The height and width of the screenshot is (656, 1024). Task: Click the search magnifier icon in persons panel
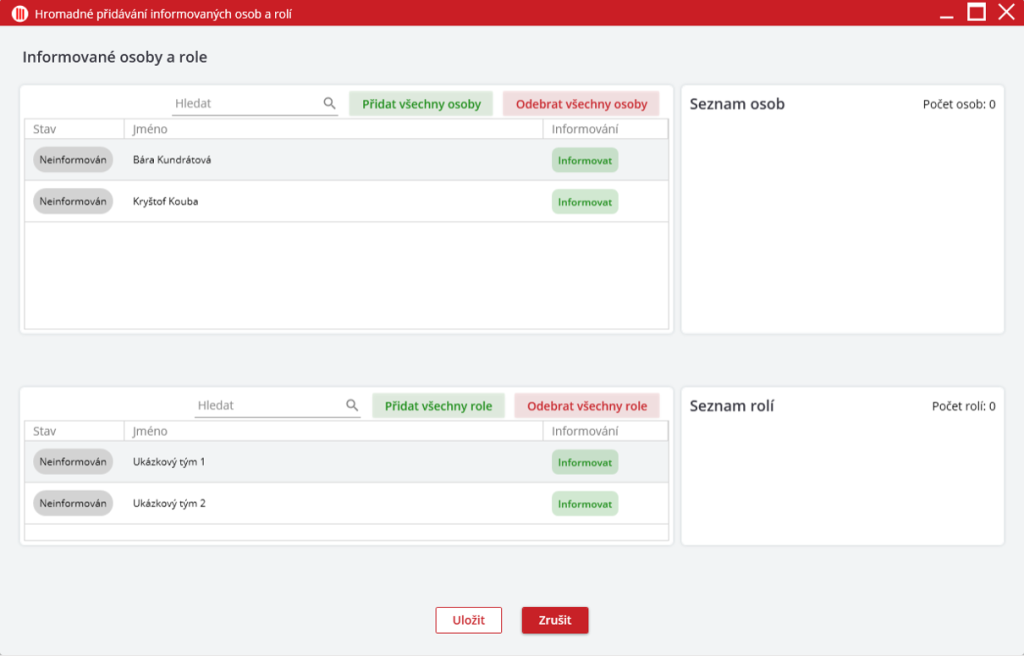329,103
